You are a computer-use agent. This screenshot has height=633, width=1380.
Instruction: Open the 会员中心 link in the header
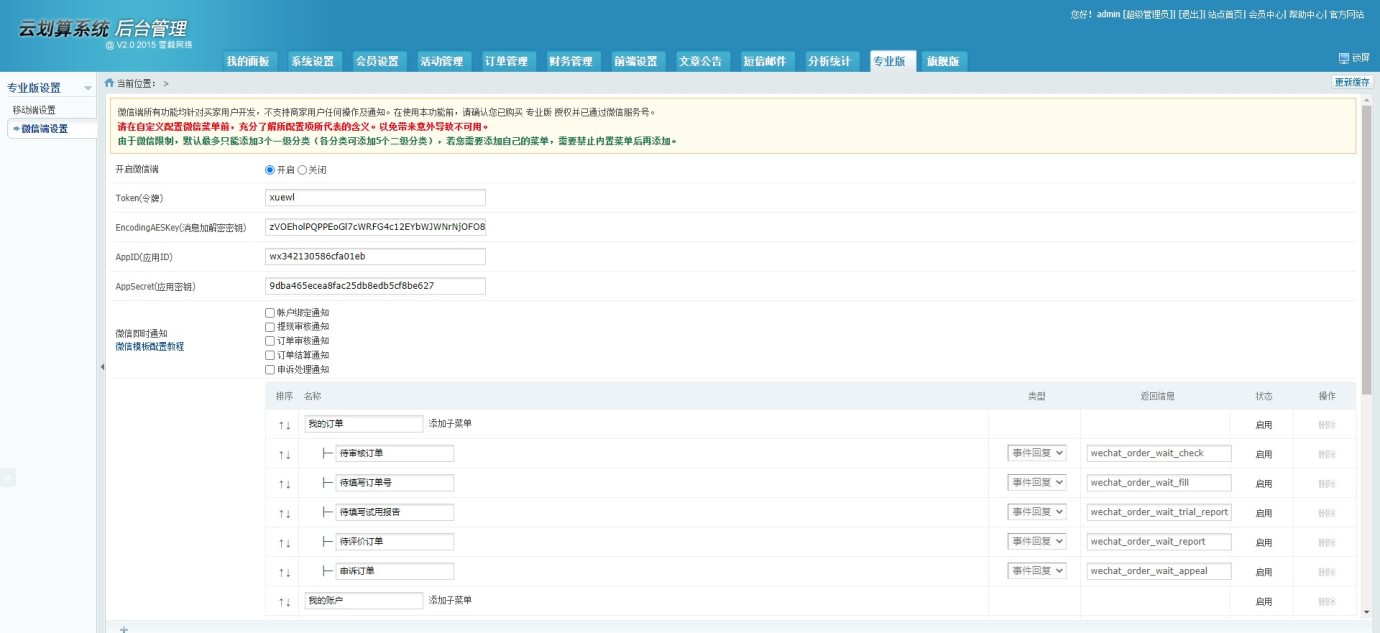point(1265,15)
